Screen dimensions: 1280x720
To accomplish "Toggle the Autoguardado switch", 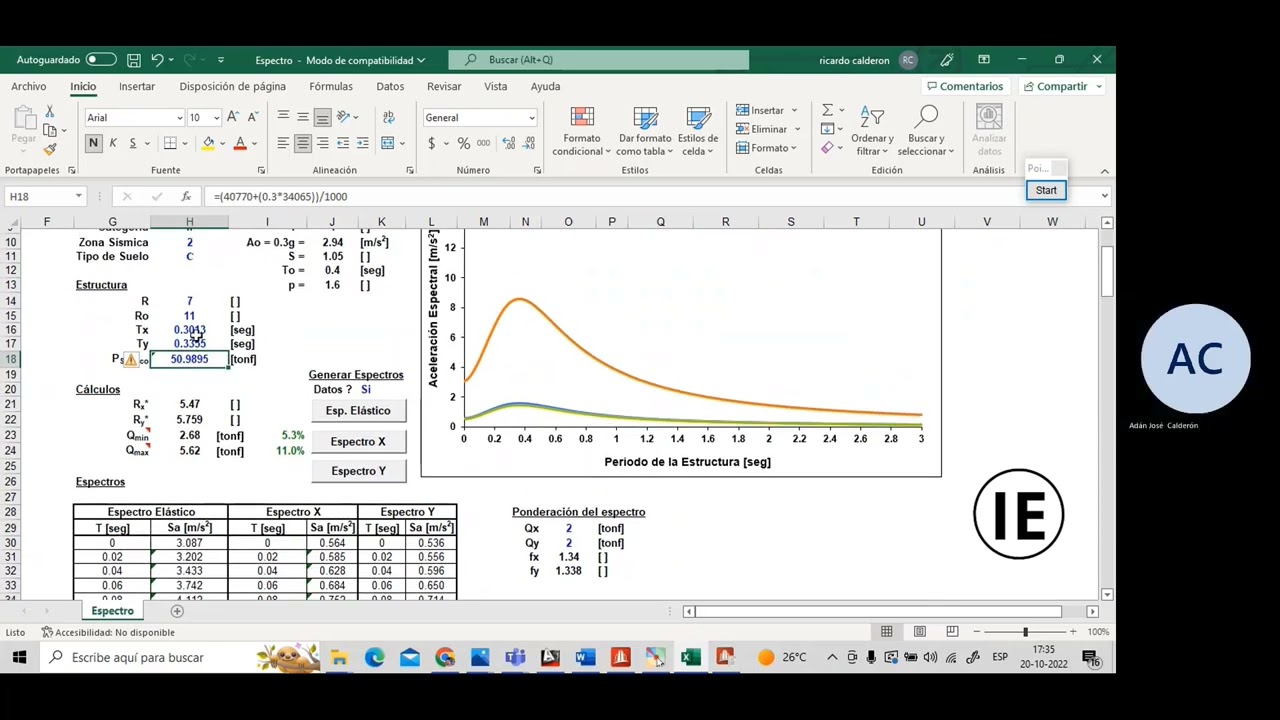I will coord(101,60).
